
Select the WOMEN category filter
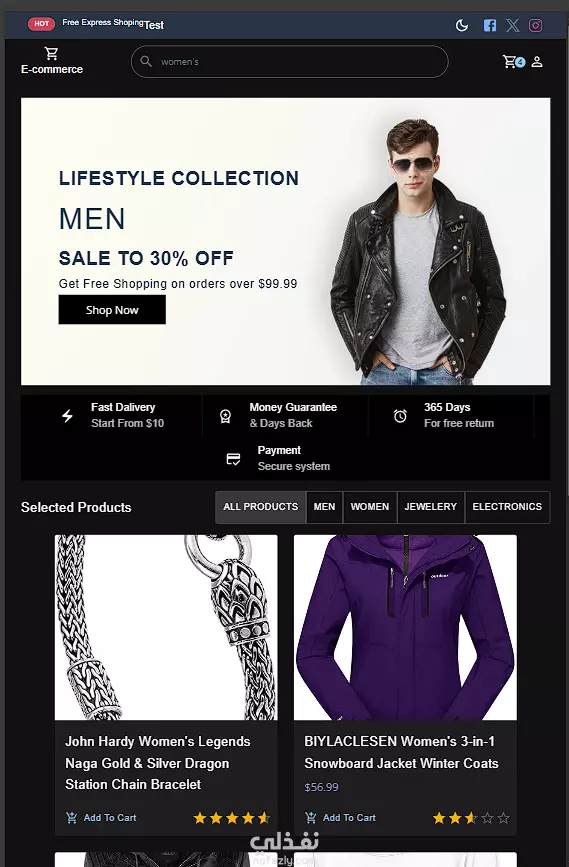(370, 507)
